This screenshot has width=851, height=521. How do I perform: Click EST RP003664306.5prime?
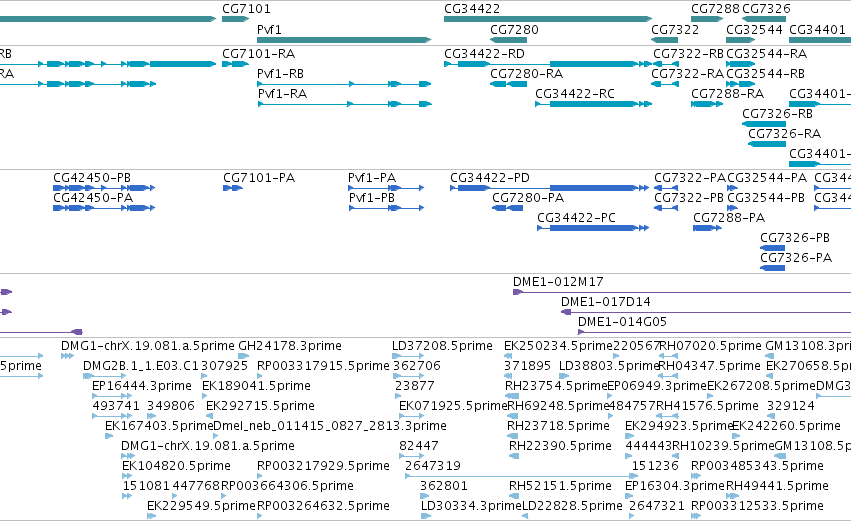(x=287, y=487)
